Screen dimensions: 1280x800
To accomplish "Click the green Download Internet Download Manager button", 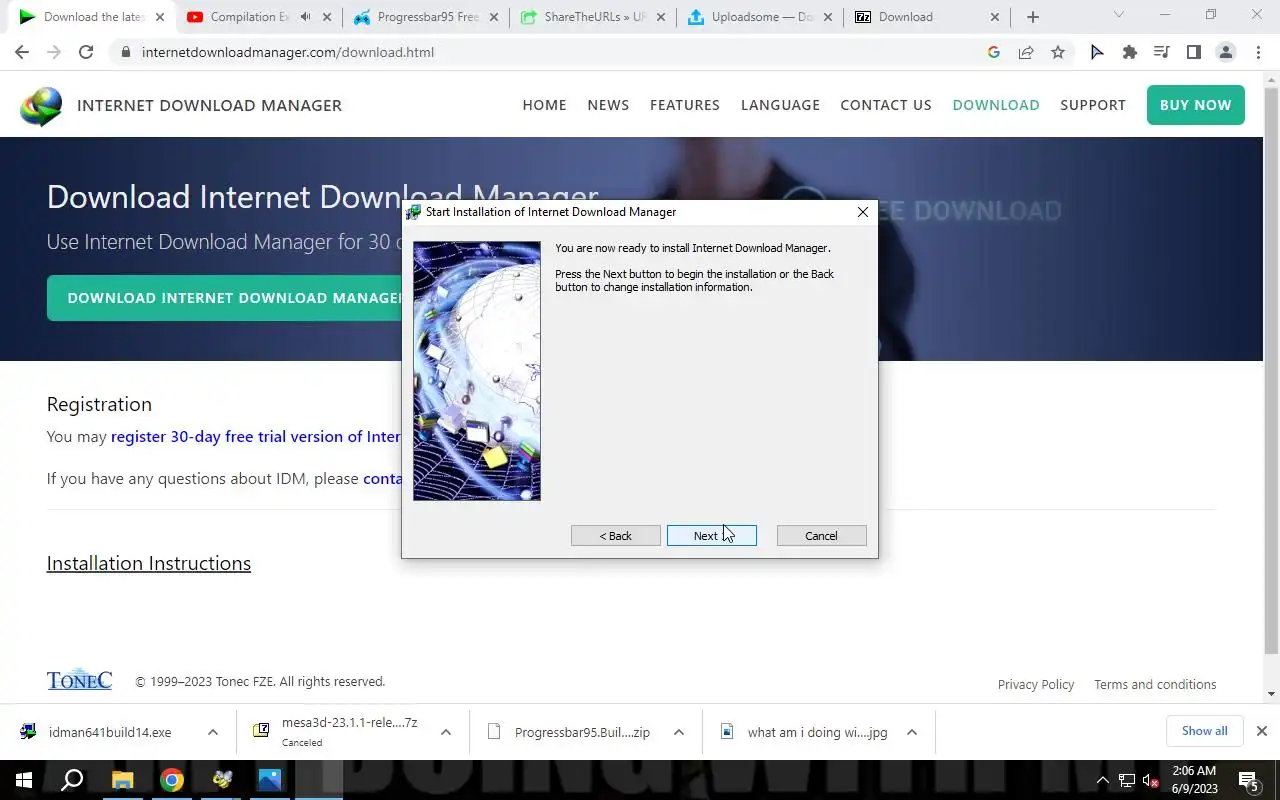I will click(x=225, y=298).
